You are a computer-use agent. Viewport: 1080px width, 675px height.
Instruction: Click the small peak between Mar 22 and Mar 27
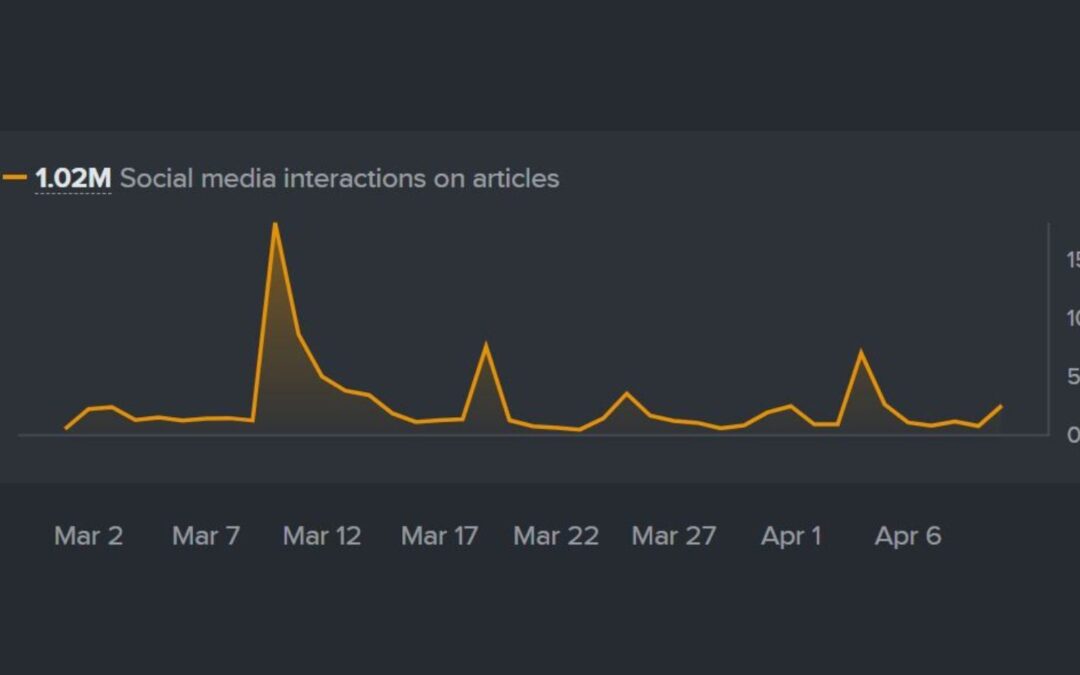(627, 393)
